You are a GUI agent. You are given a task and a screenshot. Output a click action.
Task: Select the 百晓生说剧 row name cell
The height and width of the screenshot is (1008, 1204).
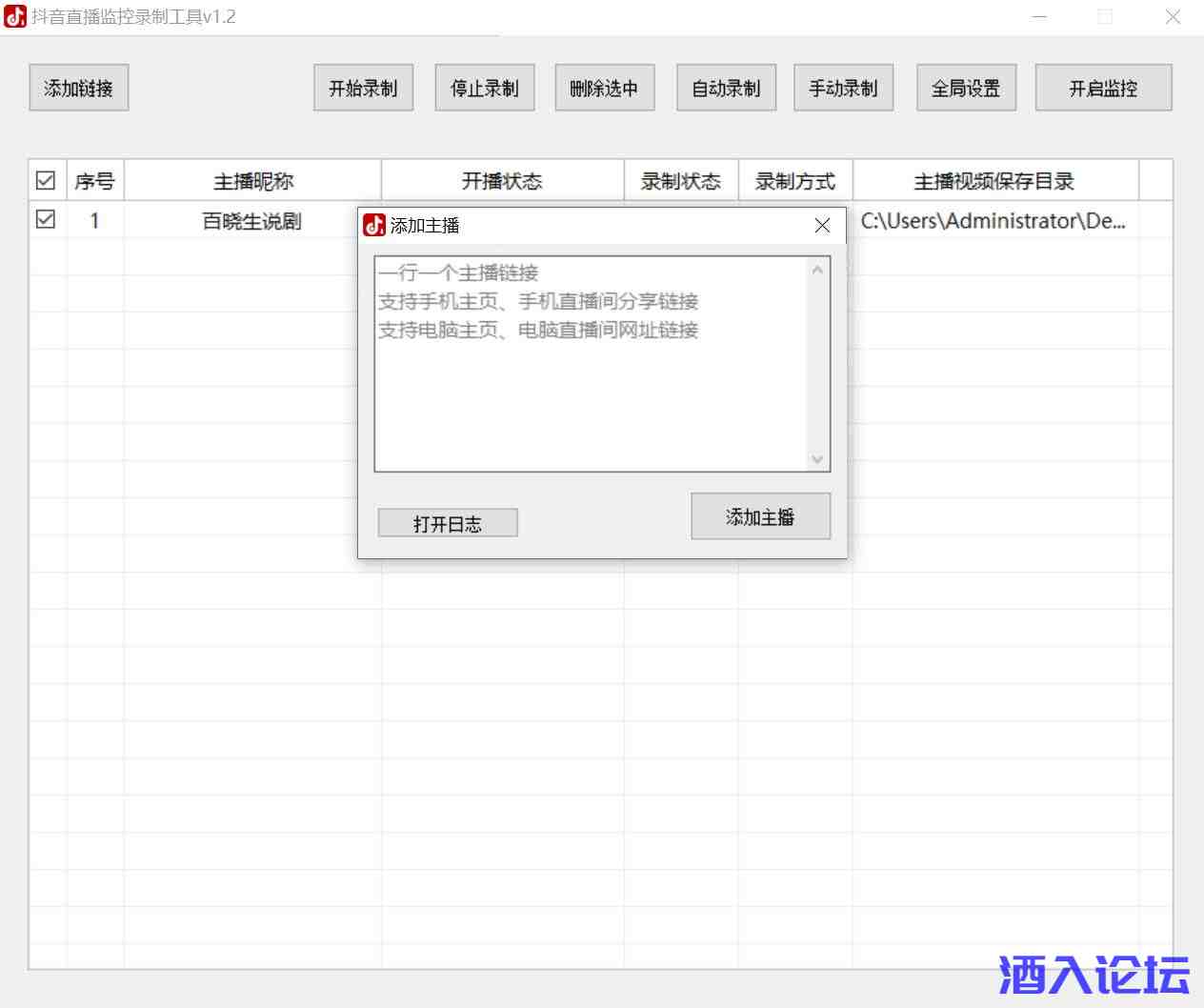(x=252, y=221)
